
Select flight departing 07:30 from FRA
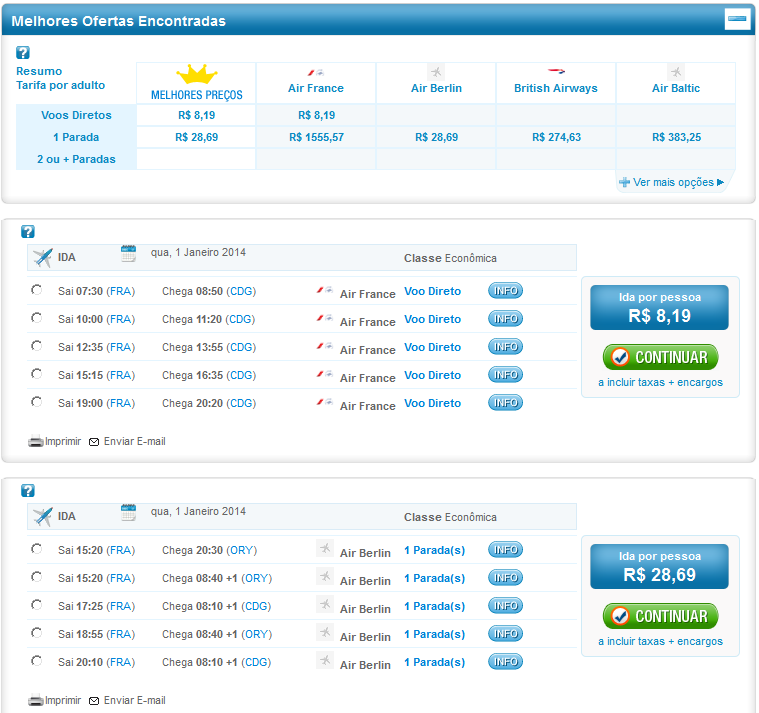point(36,290)
